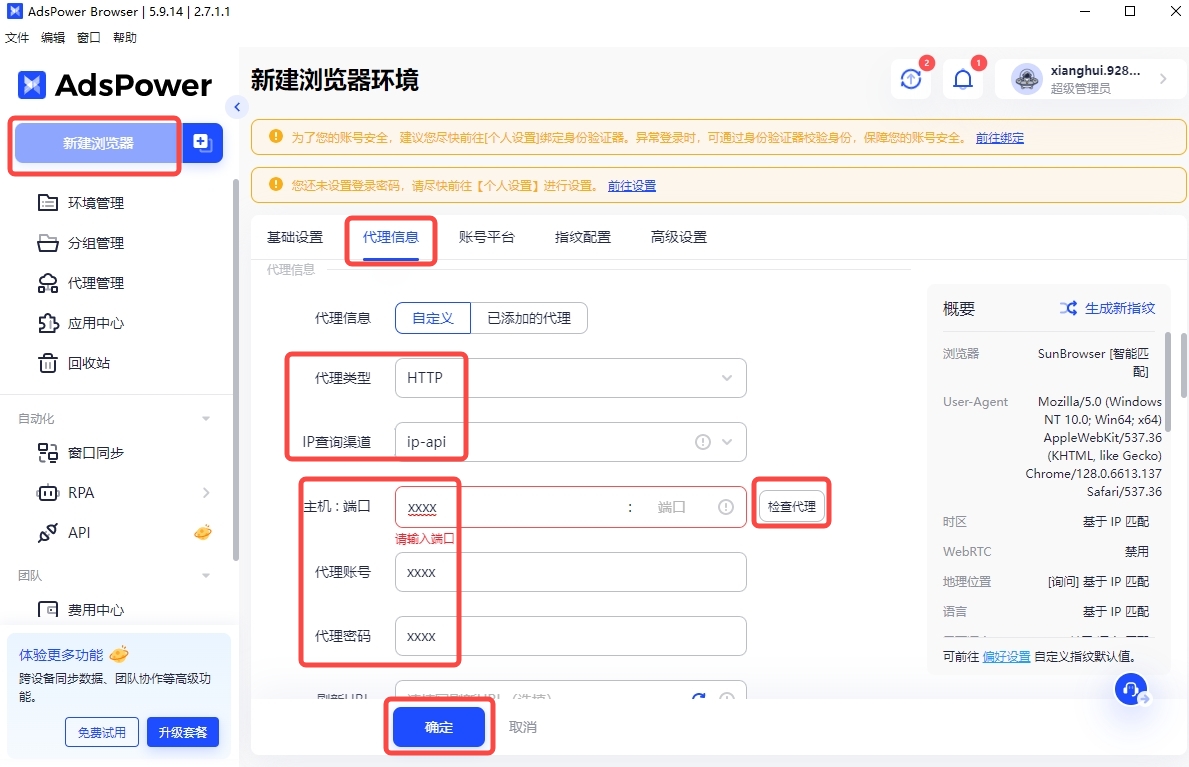Click the refresh icon in 刷新URL field
The width and height of the screenshot is (1189, 767).
pos(698,695)
